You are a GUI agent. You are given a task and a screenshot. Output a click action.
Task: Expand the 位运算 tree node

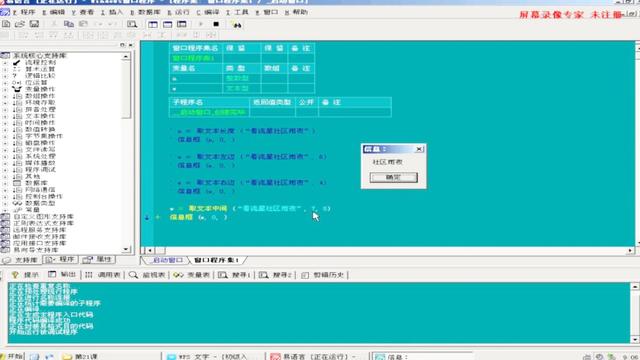tap(5, 82)
